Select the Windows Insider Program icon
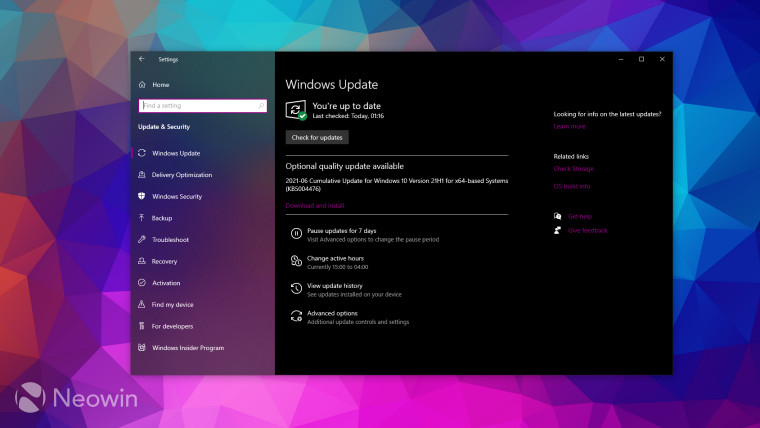Image resolution: width=760 pixels, height=428 pixels. pos(142,347)
